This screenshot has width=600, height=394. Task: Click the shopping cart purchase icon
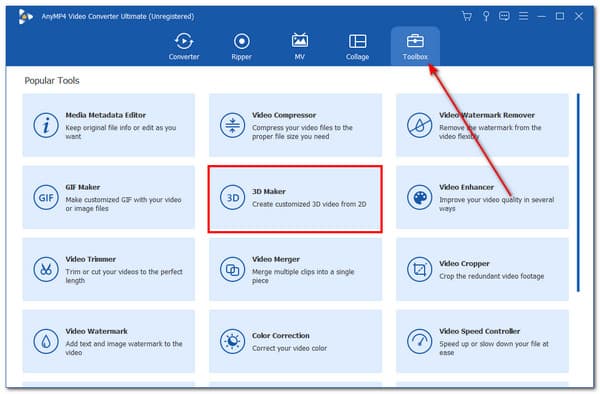pyautogui.click(x=467, y=16)
